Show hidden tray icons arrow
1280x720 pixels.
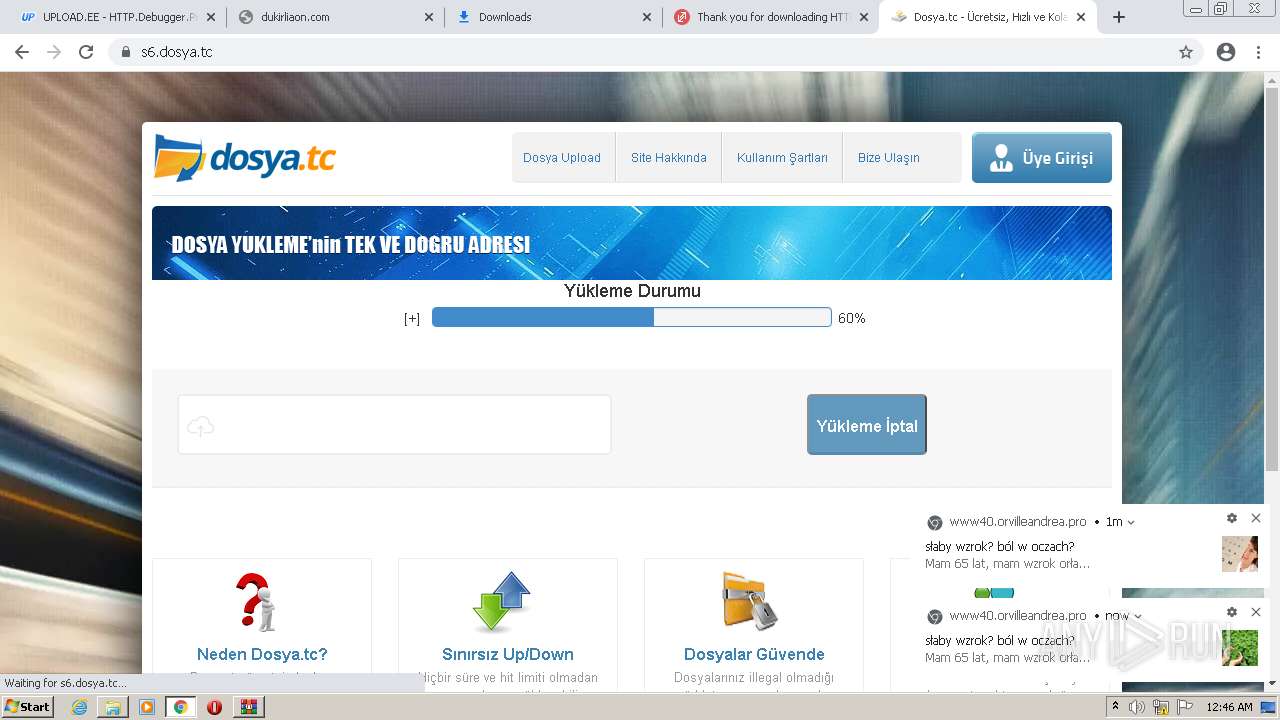1115,707
